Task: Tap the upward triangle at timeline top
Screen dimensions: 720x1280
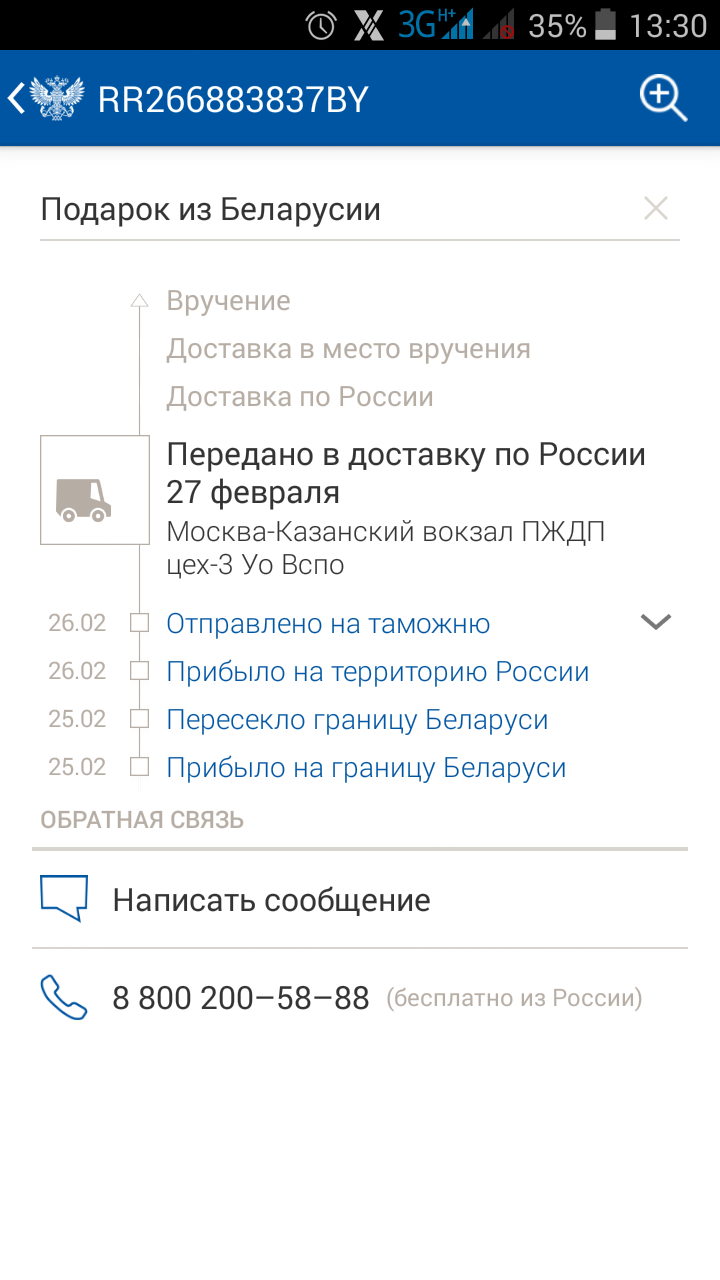Action: (x=140, y=299)
